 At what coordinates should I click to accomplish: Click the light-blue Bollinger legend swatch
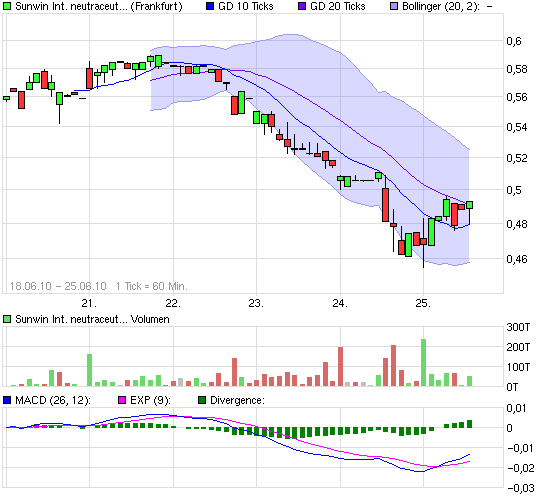(394, 6)
